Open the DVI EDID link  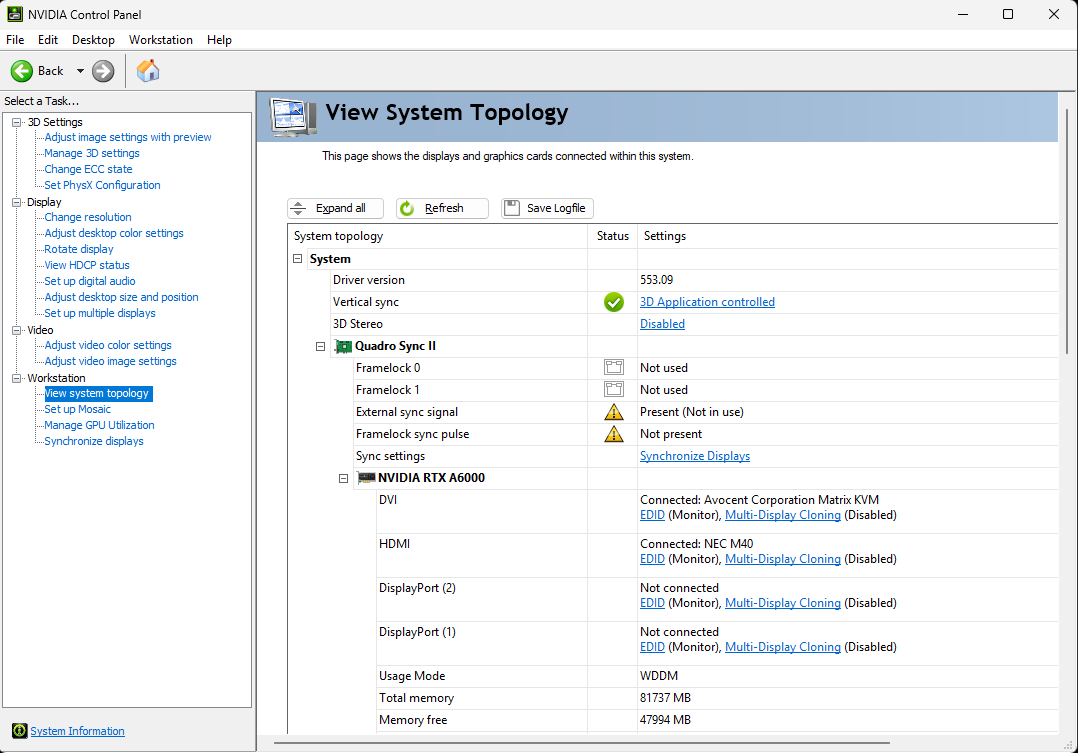[652, 515]
